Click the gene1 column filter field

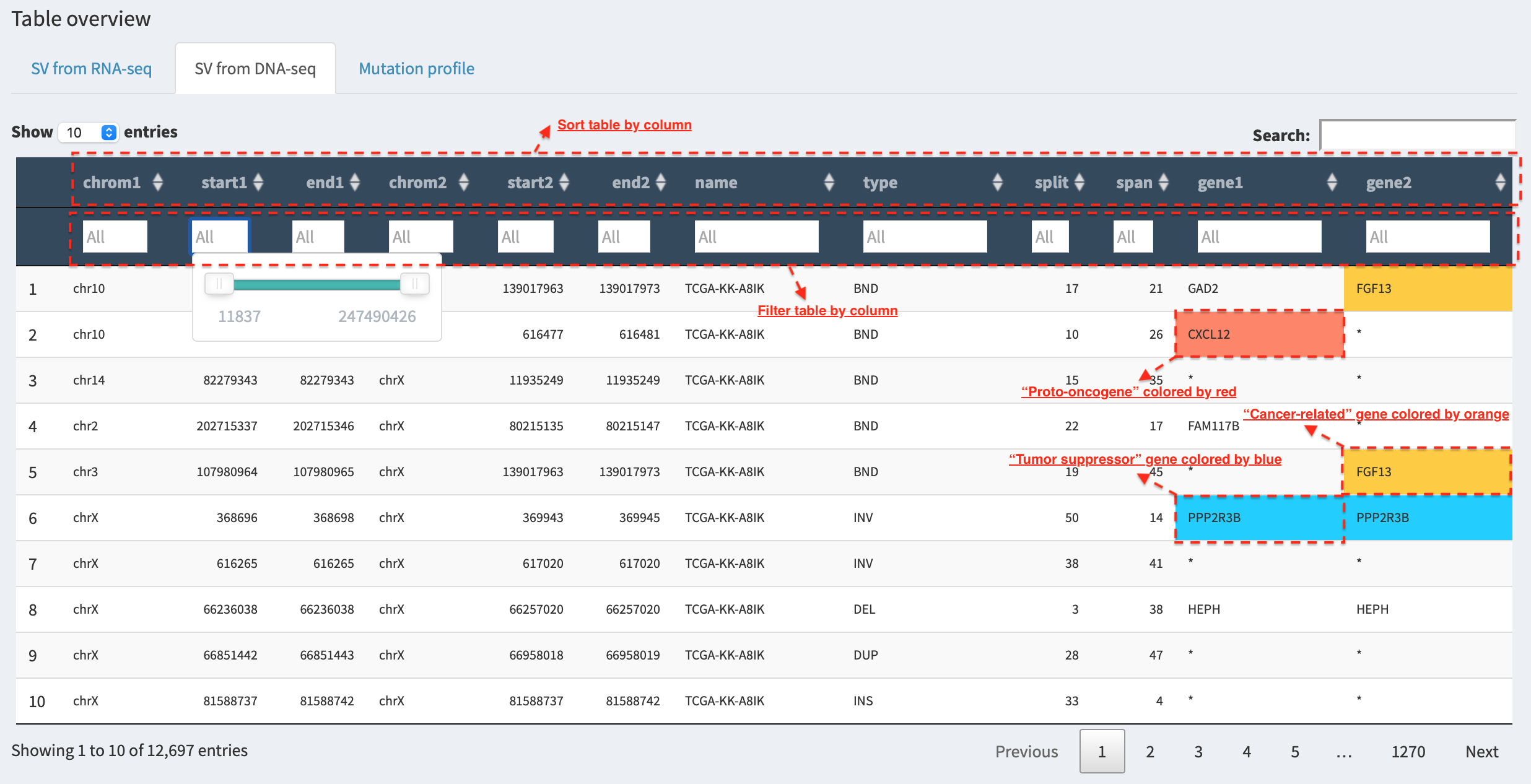coord(1259,237)
